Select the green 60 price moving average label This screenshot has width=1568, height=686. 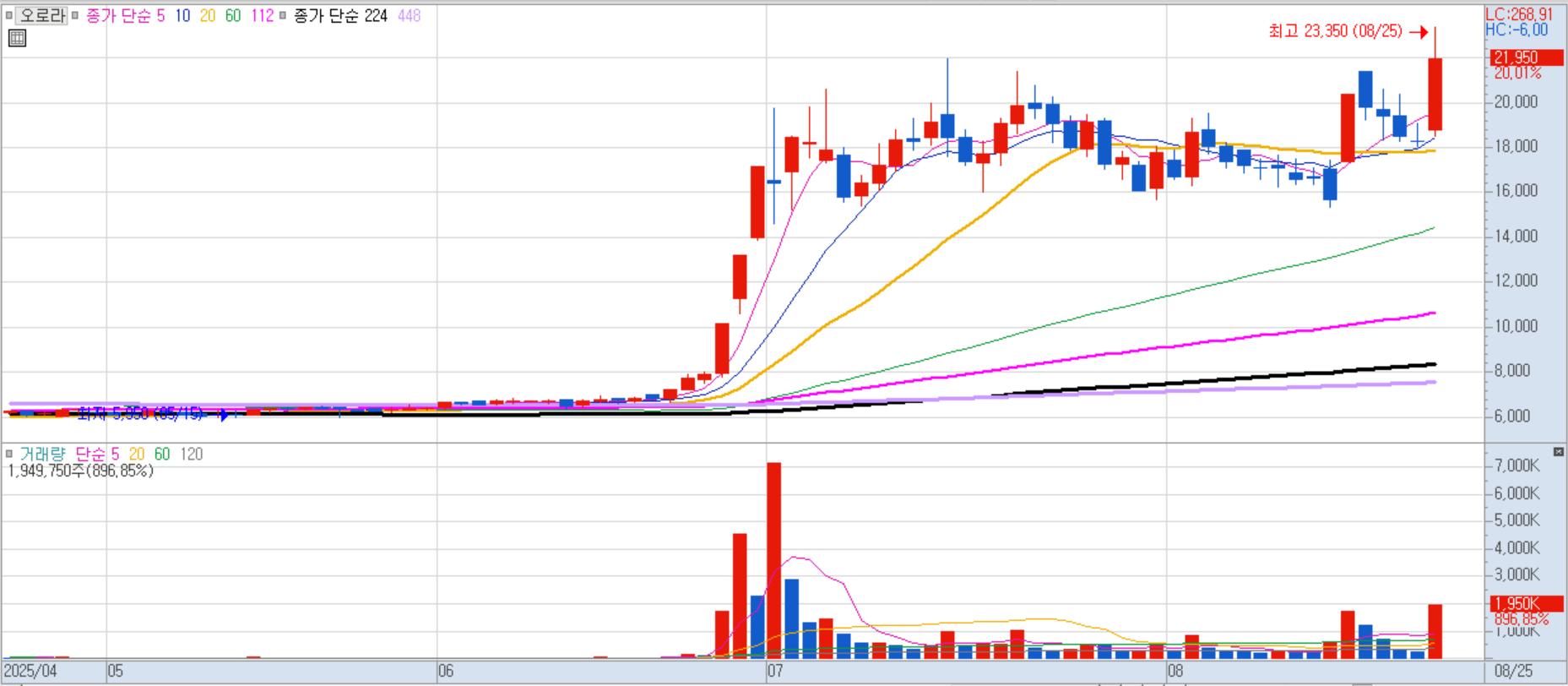(x=233, y=15)
